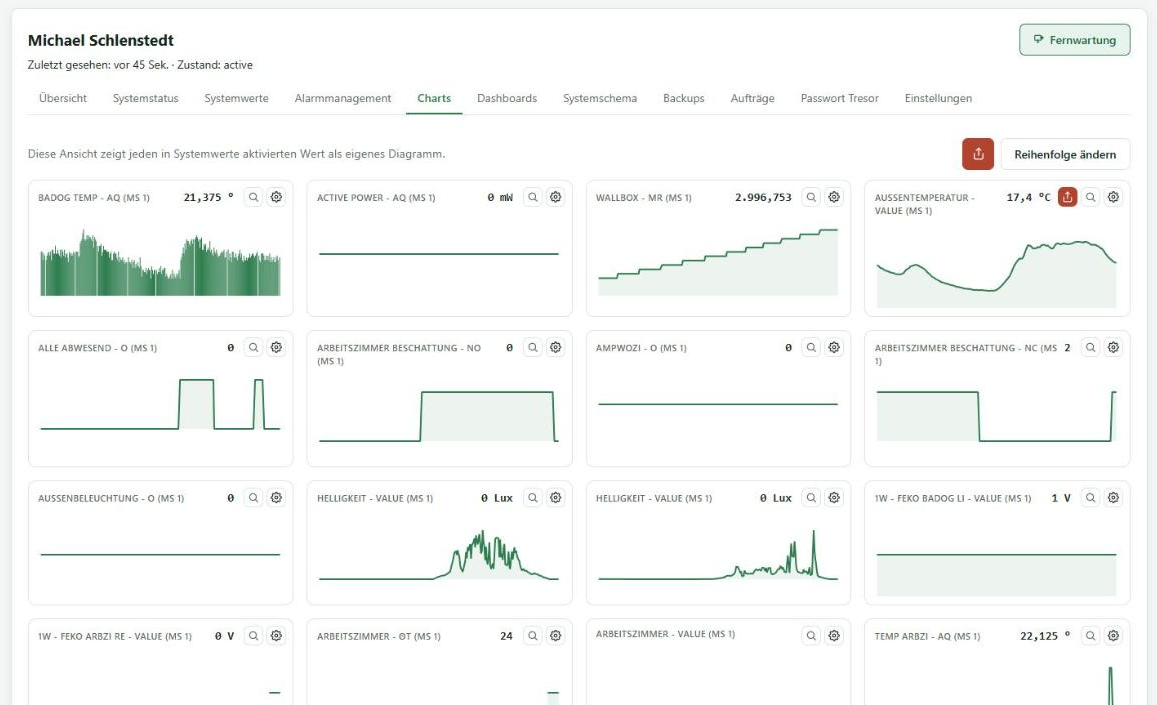Click the value 21,375 °
This screenshot has width=1157, height=705.
click(x=208, y=197)
